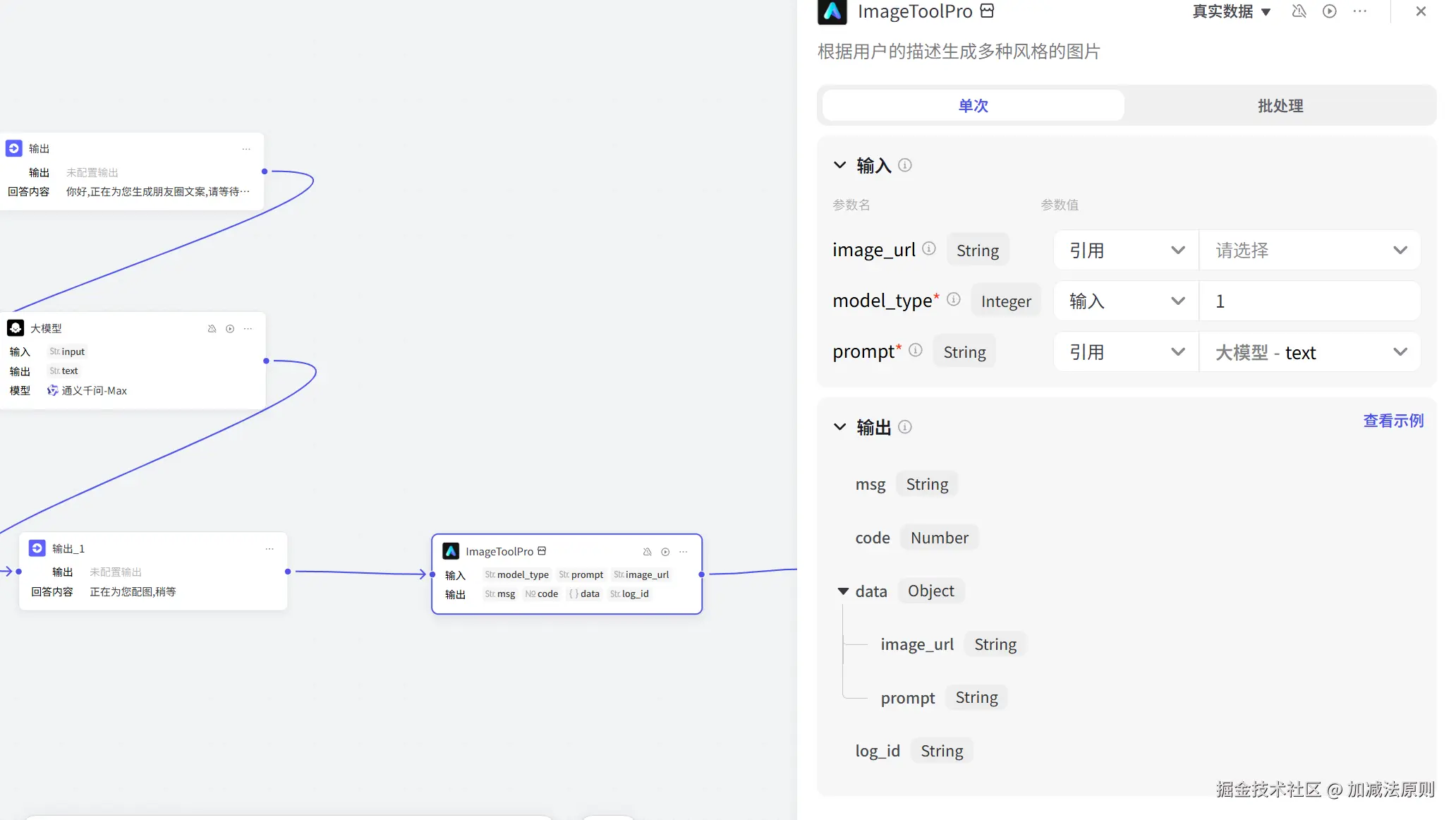Open the more options menu in the panel header
The height and width of the screenshot is (820, 1456).
(x=1360, y=12)
